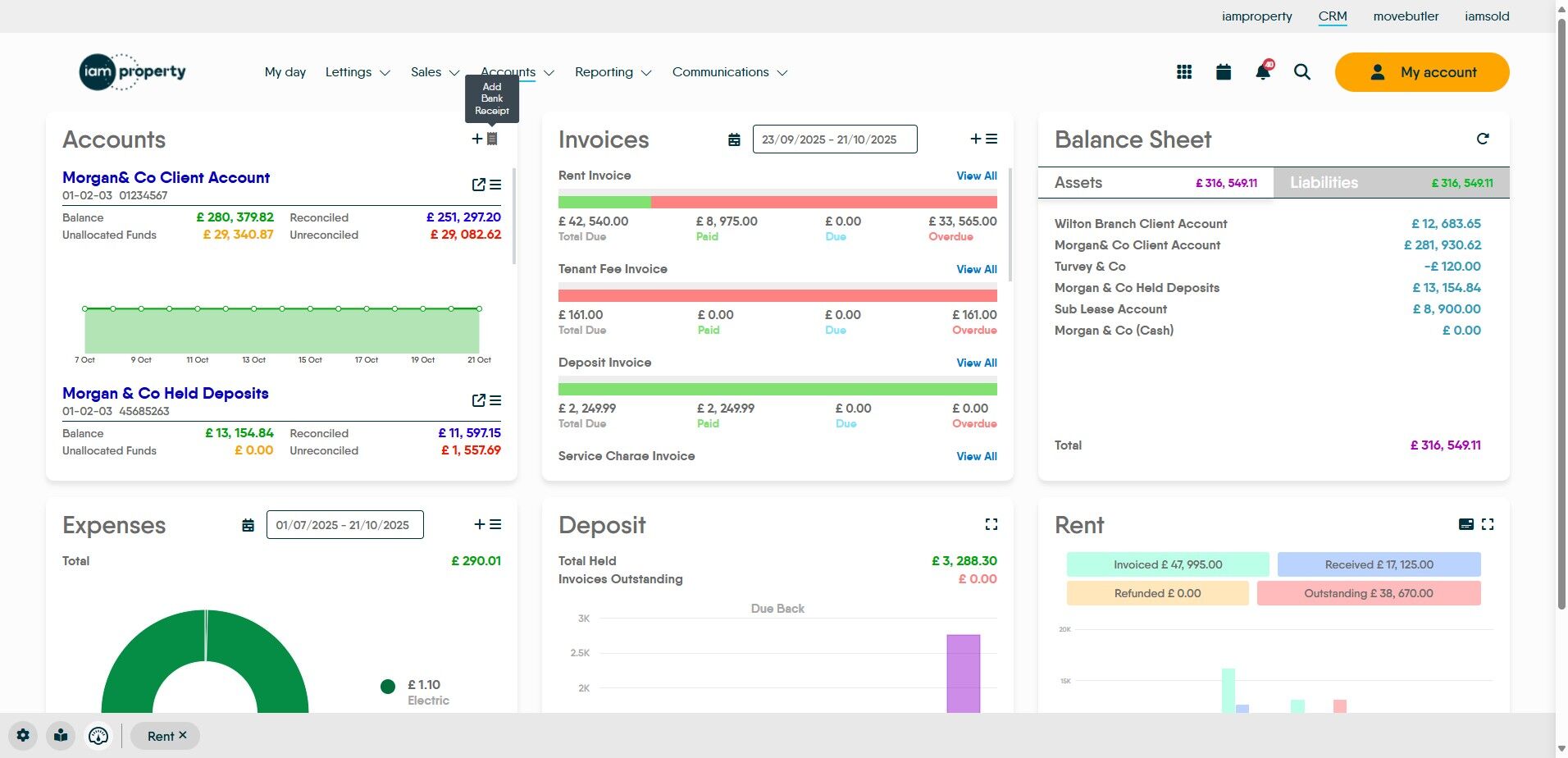Click the My account button
1568x758 pixels.
point(1422,72)
